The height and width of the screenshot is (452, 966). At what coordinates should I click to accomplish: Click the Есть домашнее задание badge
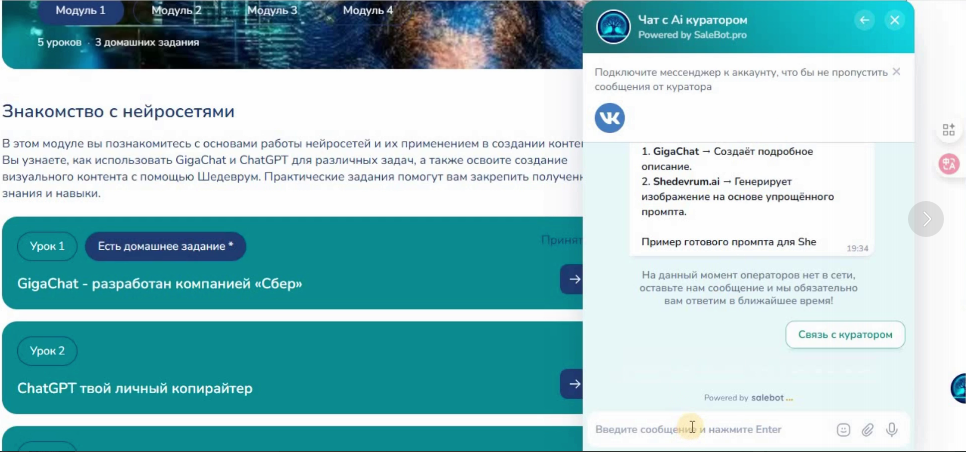166,246
